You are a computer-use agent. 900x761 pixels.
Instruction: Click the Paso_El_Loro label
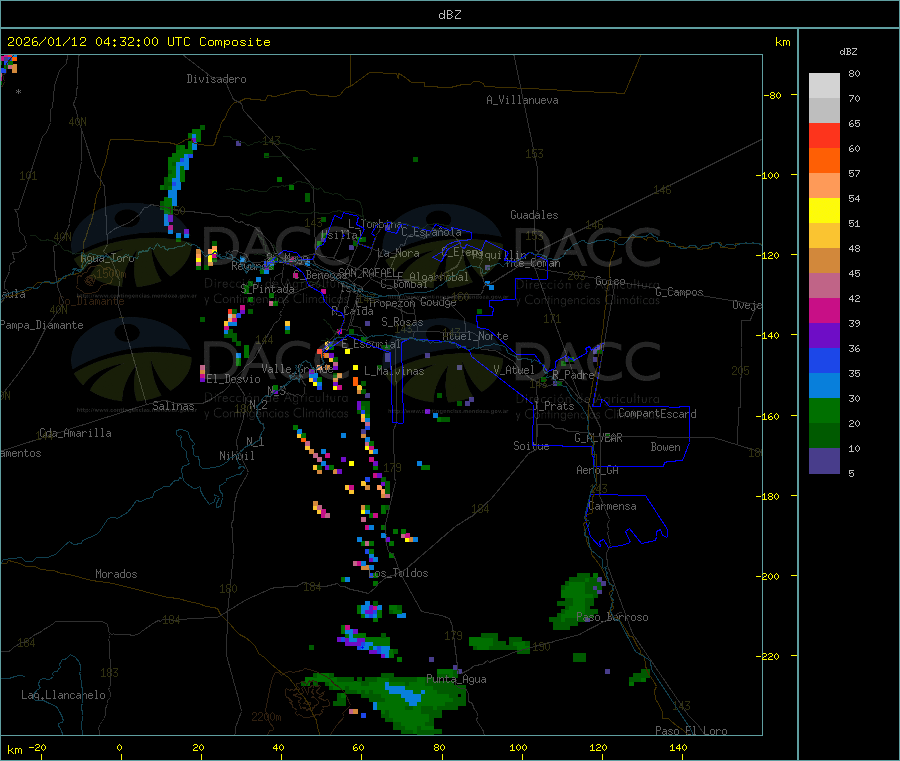pos(692,731)
